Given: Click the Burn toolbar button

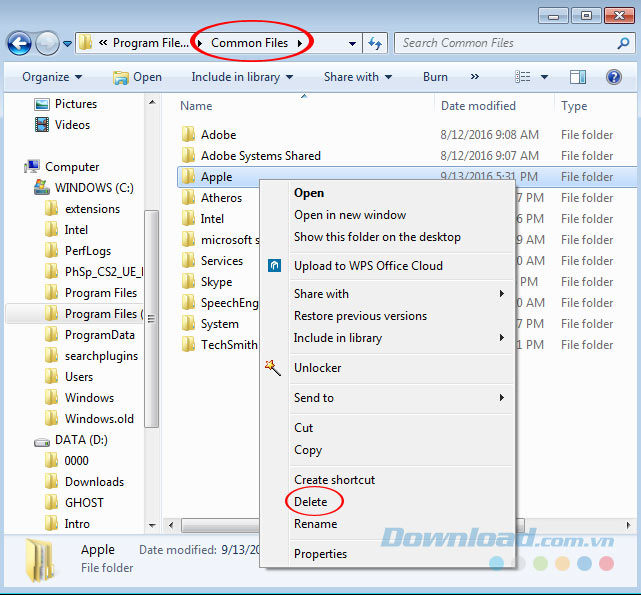Looking at the screenshot, I should (435, 77).
